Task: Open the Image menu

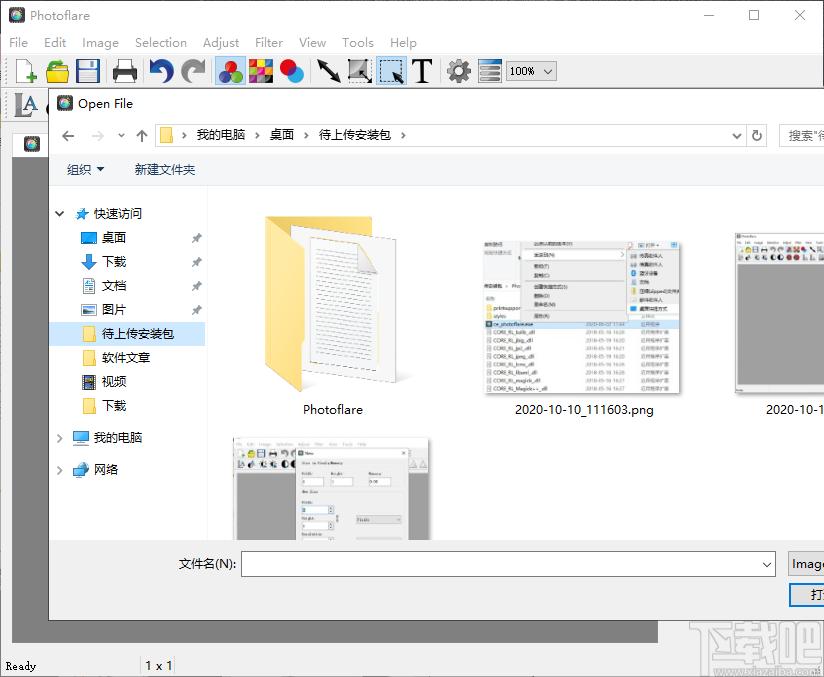Action: (100, 43)
